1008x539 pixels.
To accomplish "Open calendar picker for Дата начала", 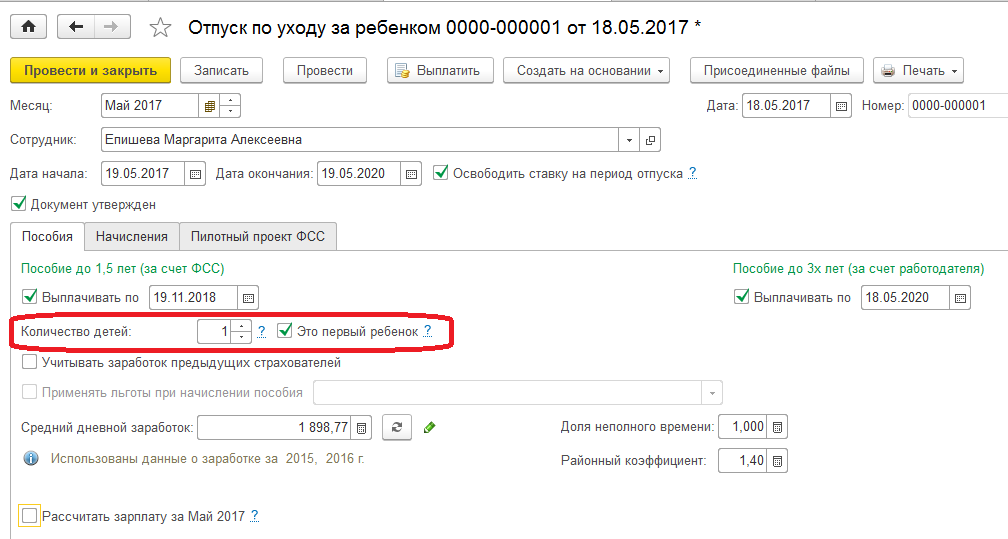I will 195,173.
